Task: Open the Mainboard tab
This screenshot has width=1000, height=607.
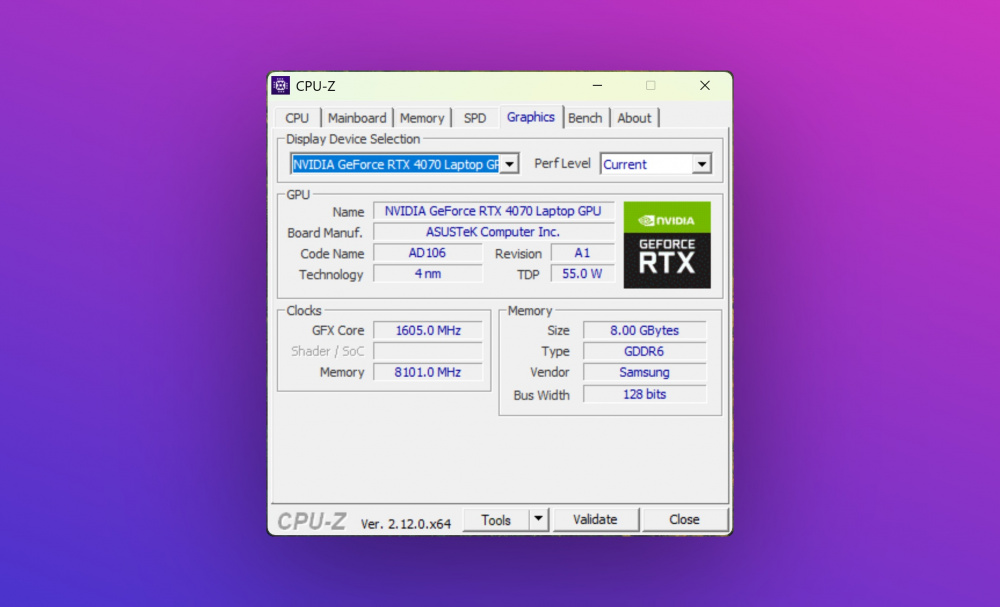Action: pos(357,118)
